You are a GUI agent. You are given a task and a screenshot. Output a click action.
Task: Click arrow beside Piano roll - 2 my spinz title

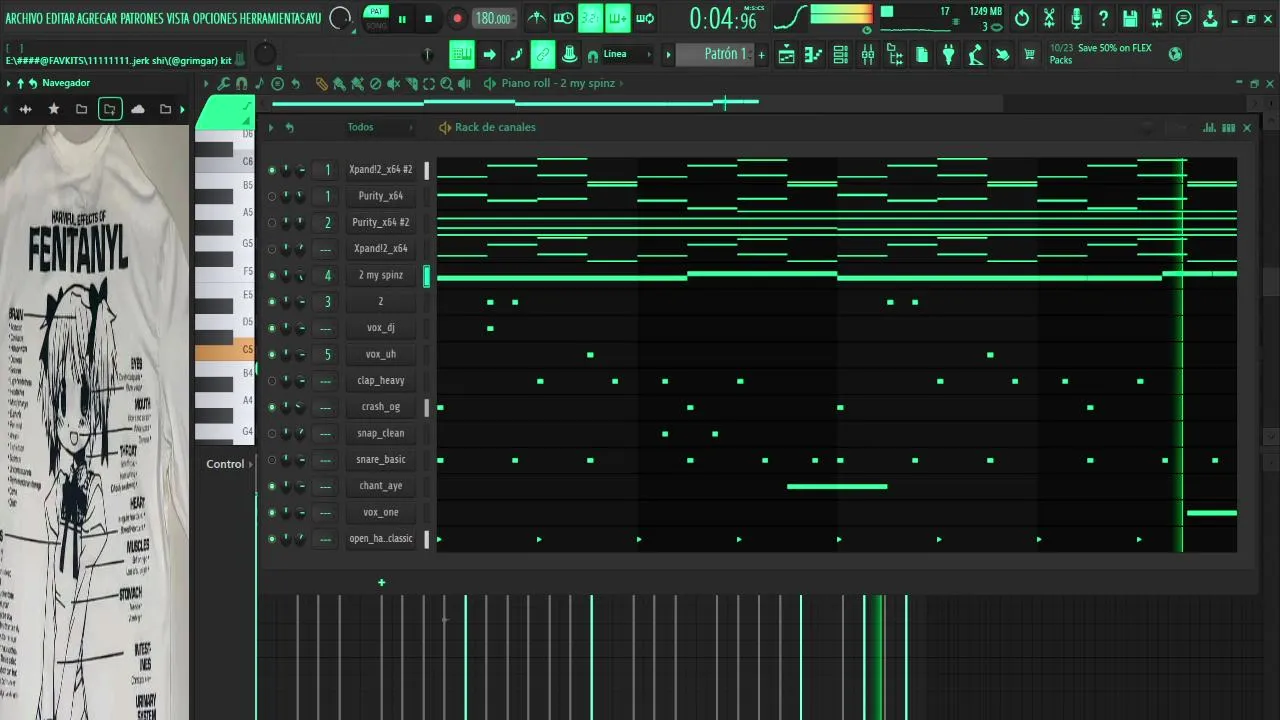tap(622, 84)
